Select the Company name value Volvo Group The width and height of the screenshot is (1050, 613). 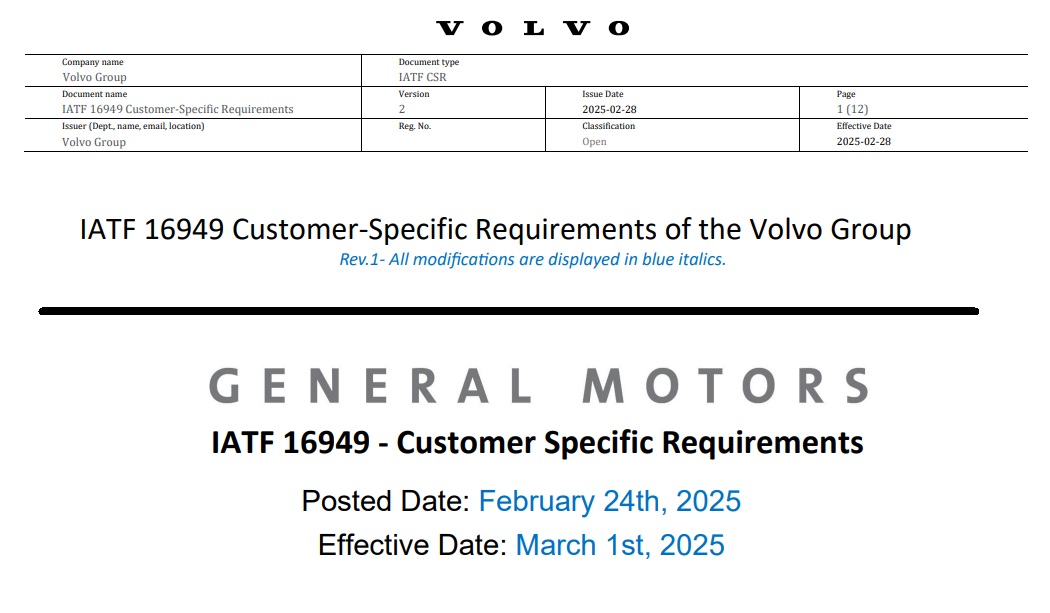(94, 77)
